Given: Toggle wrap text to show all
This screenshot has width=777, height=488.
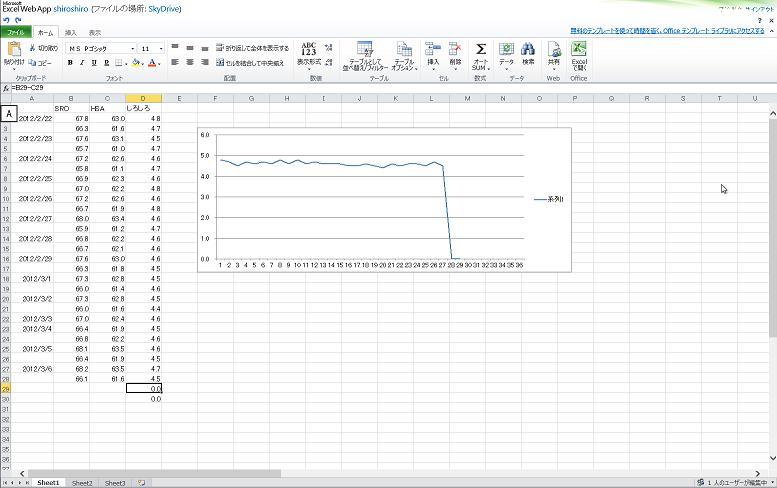Looking at the screenshot, I should pyautogui.click(x=252, y=48).
